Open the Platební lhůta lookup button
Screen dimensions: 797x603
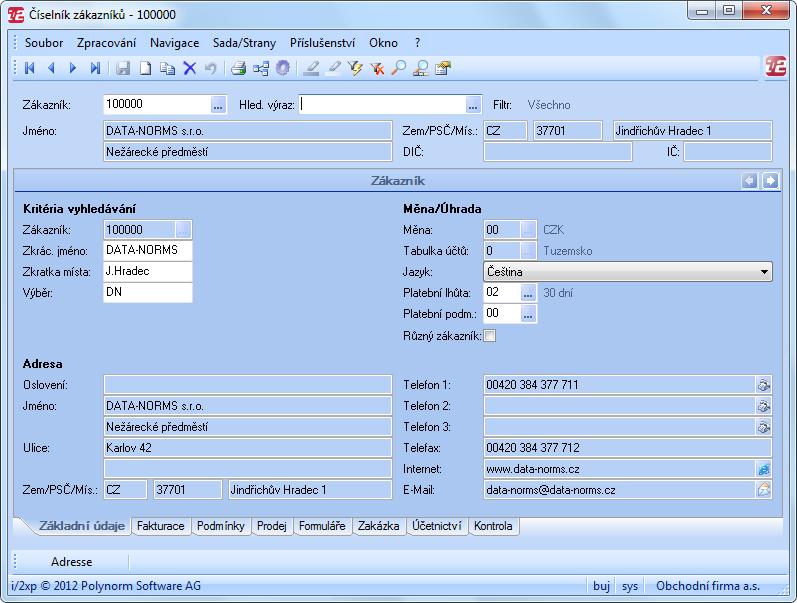[x=528, y=293]
